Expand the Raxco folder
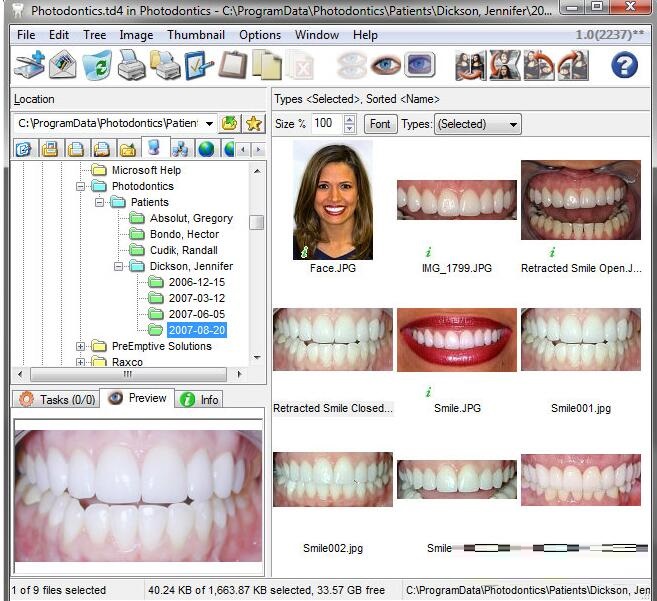657x601 pixels. (80, 362)
